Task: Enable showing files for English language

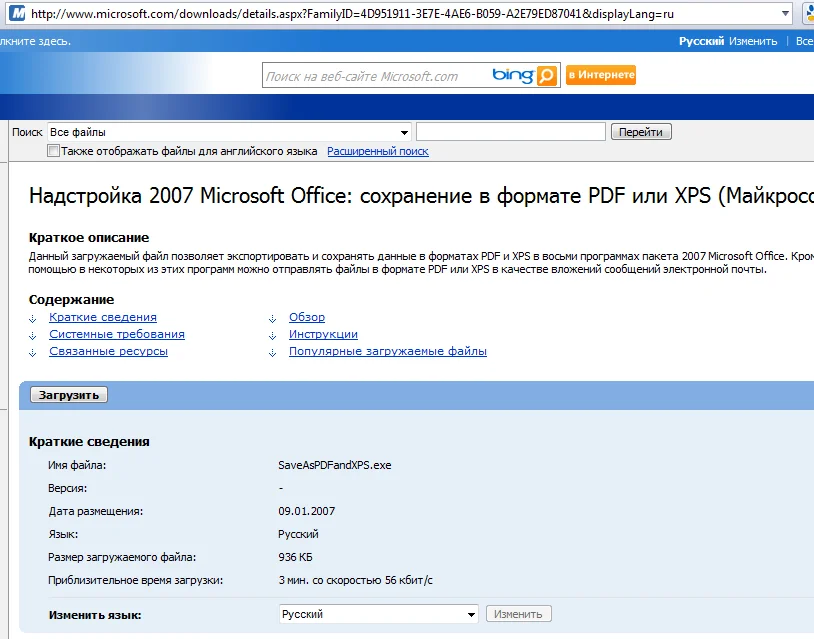Action: pos(53,151)
